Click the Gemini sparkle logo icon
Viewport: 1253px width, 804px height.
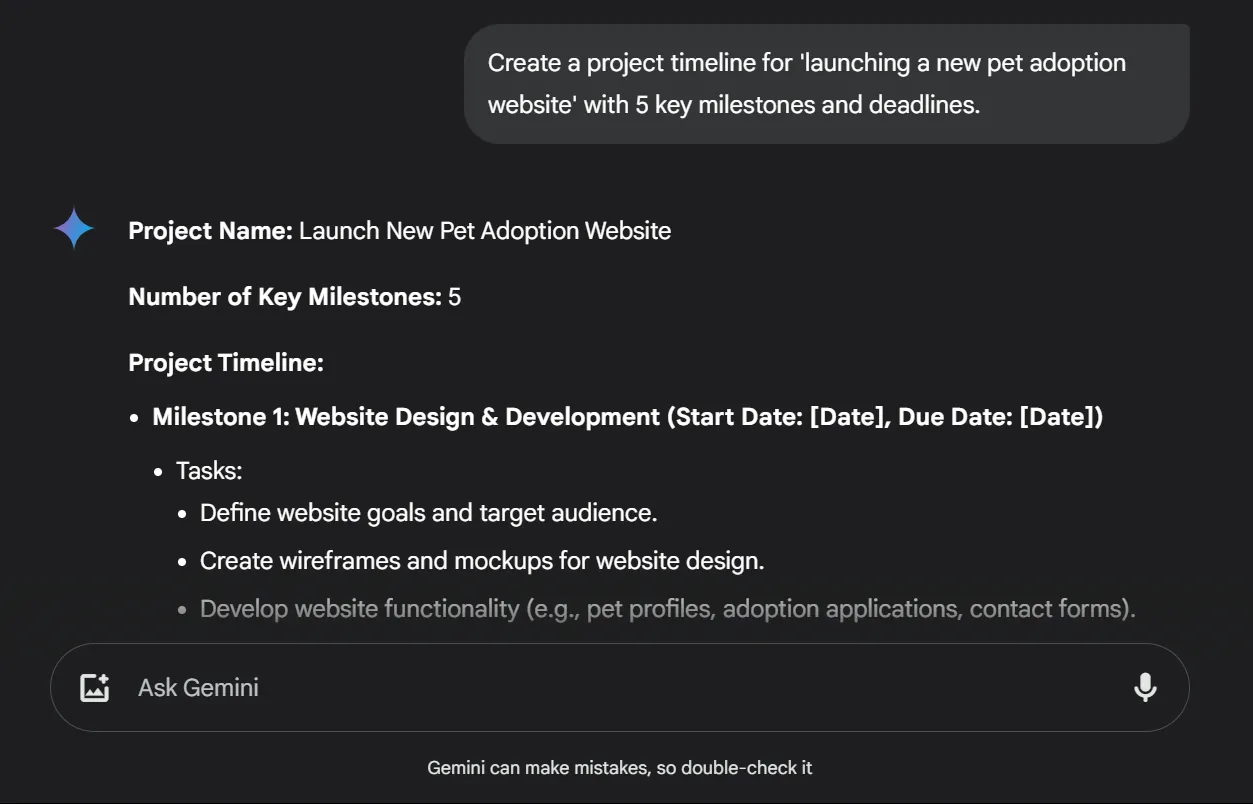pyautogui.click(x=74, y=229)
